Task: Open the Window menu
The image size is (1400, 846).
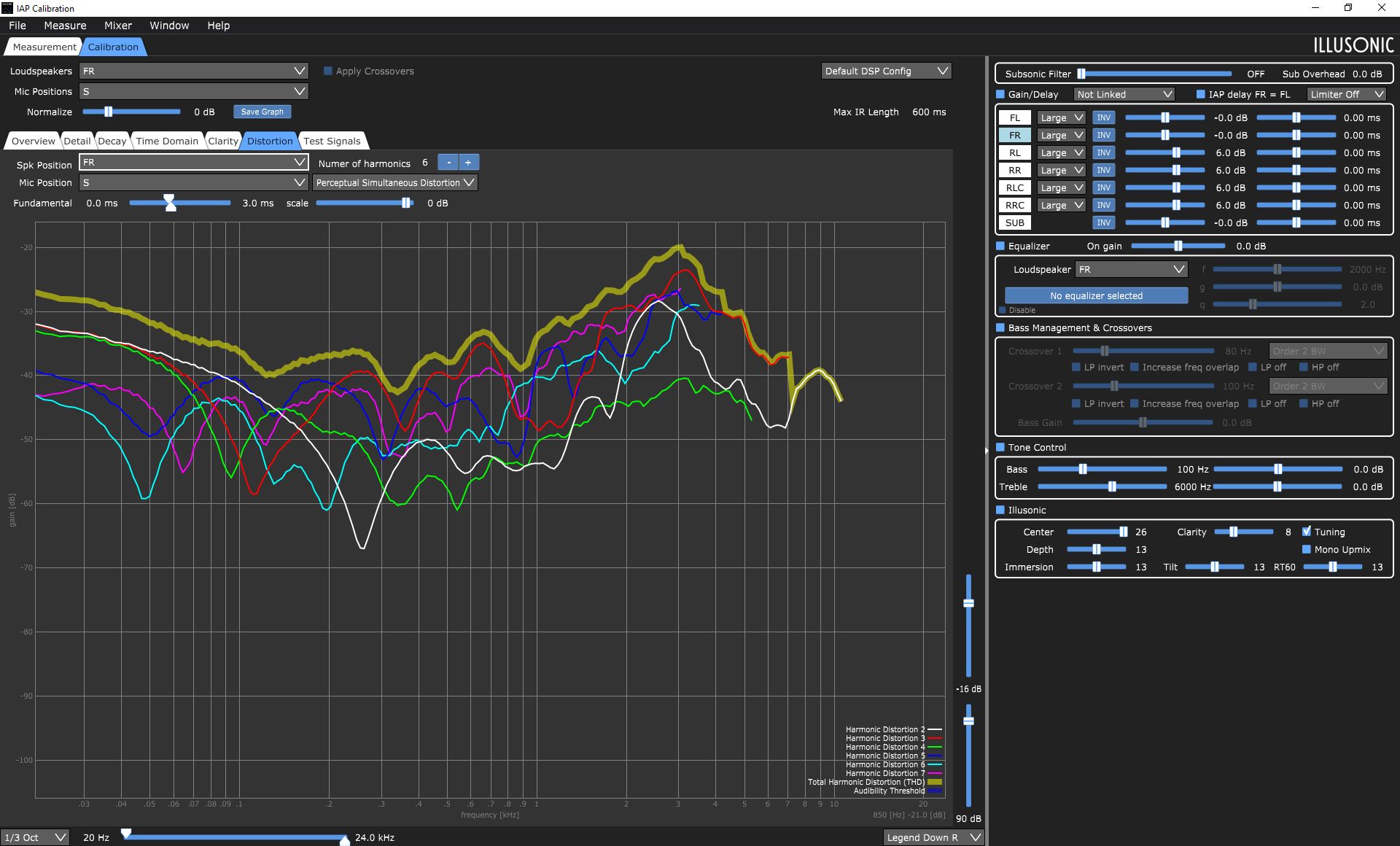Action: tap(169, 26)
